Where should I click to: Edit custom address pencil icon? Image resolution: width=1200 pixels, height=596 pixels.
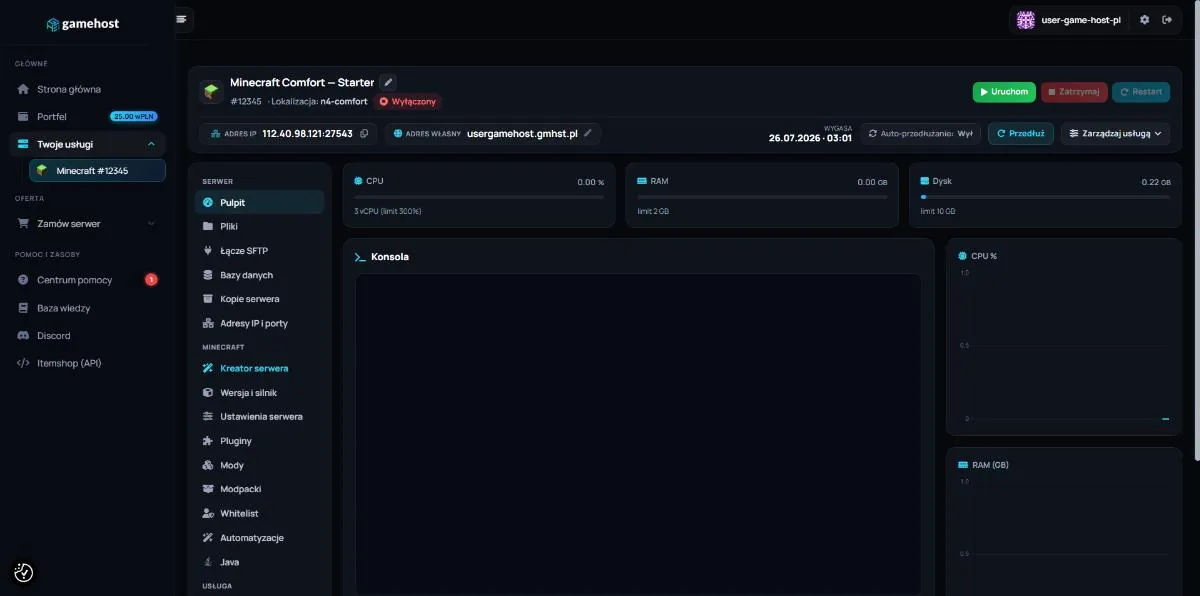[588, 133]
